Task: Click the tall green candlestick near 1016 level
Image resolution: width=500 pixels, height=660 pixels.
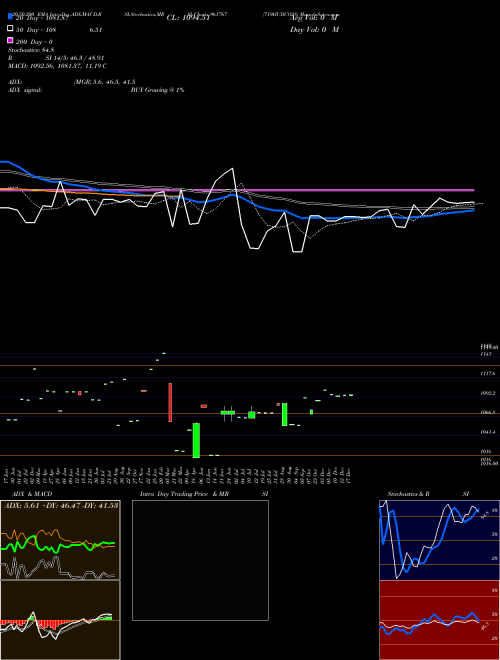Action: [196, 440]
